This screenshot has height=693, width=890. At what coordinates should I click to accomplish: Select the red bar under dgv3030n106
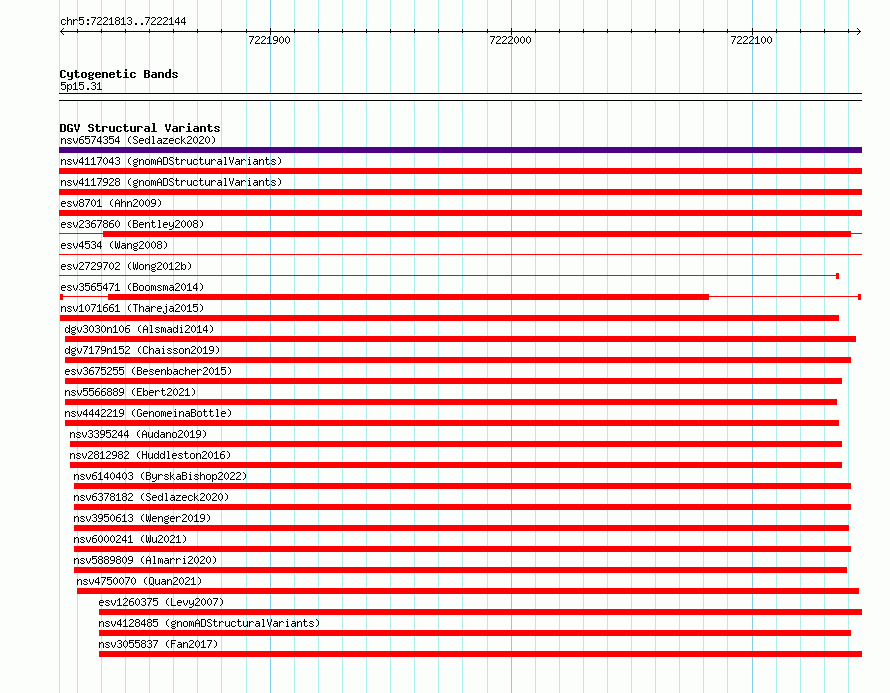click(x=460, y=339)
